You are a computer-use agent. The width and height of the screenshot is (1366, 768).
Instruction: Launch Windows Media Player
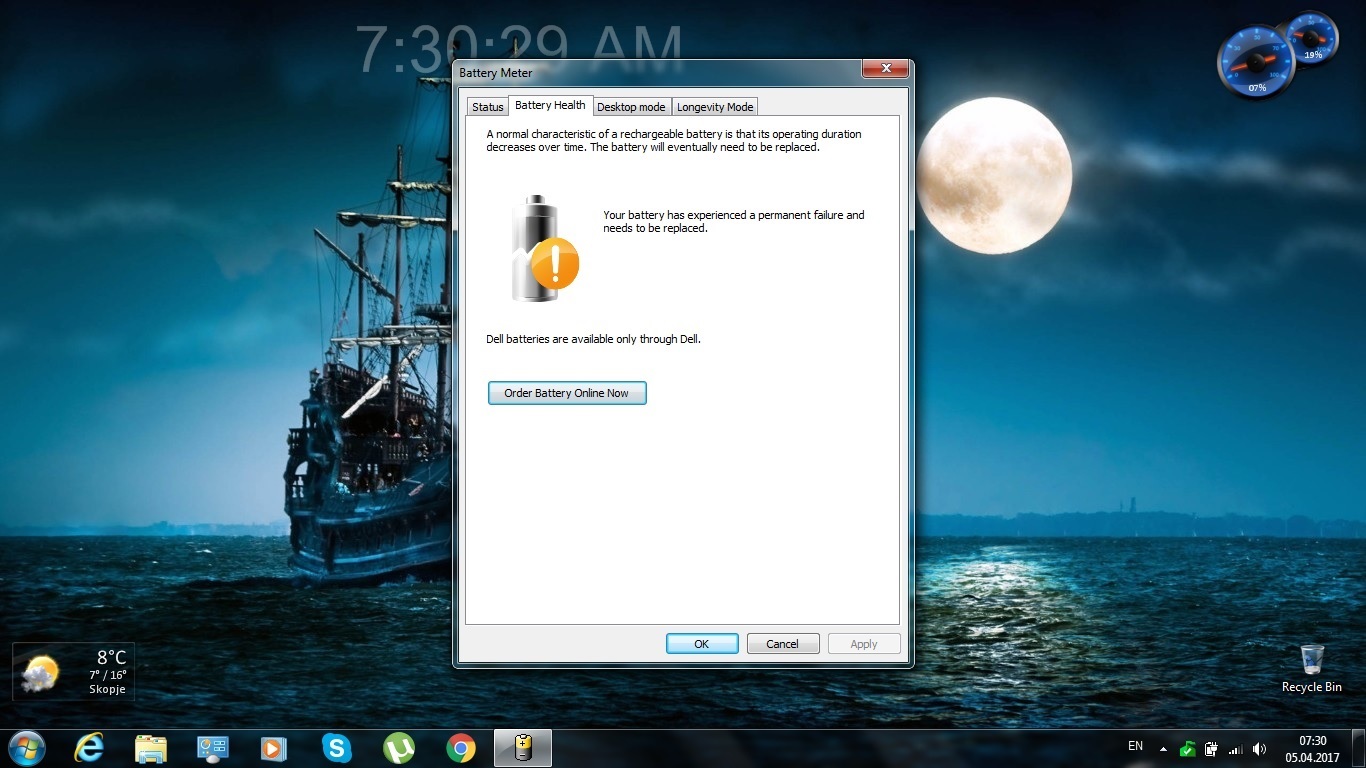click(274, 748)
